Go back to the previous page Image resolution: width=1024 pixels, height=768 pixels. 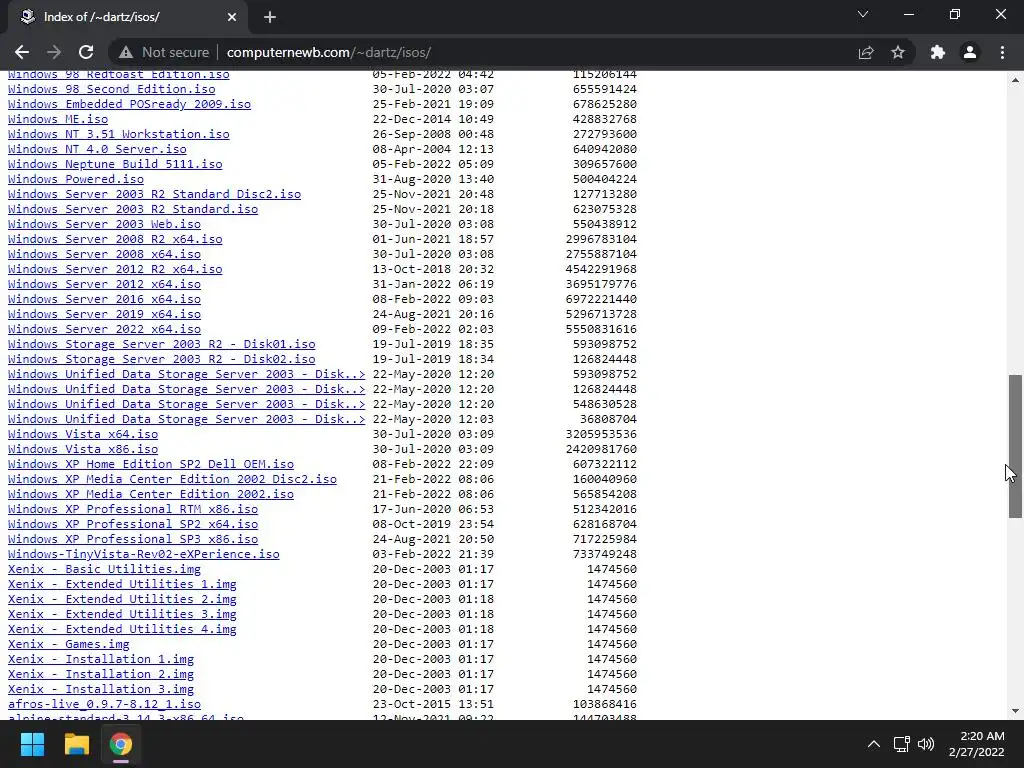tap(22, 52)
